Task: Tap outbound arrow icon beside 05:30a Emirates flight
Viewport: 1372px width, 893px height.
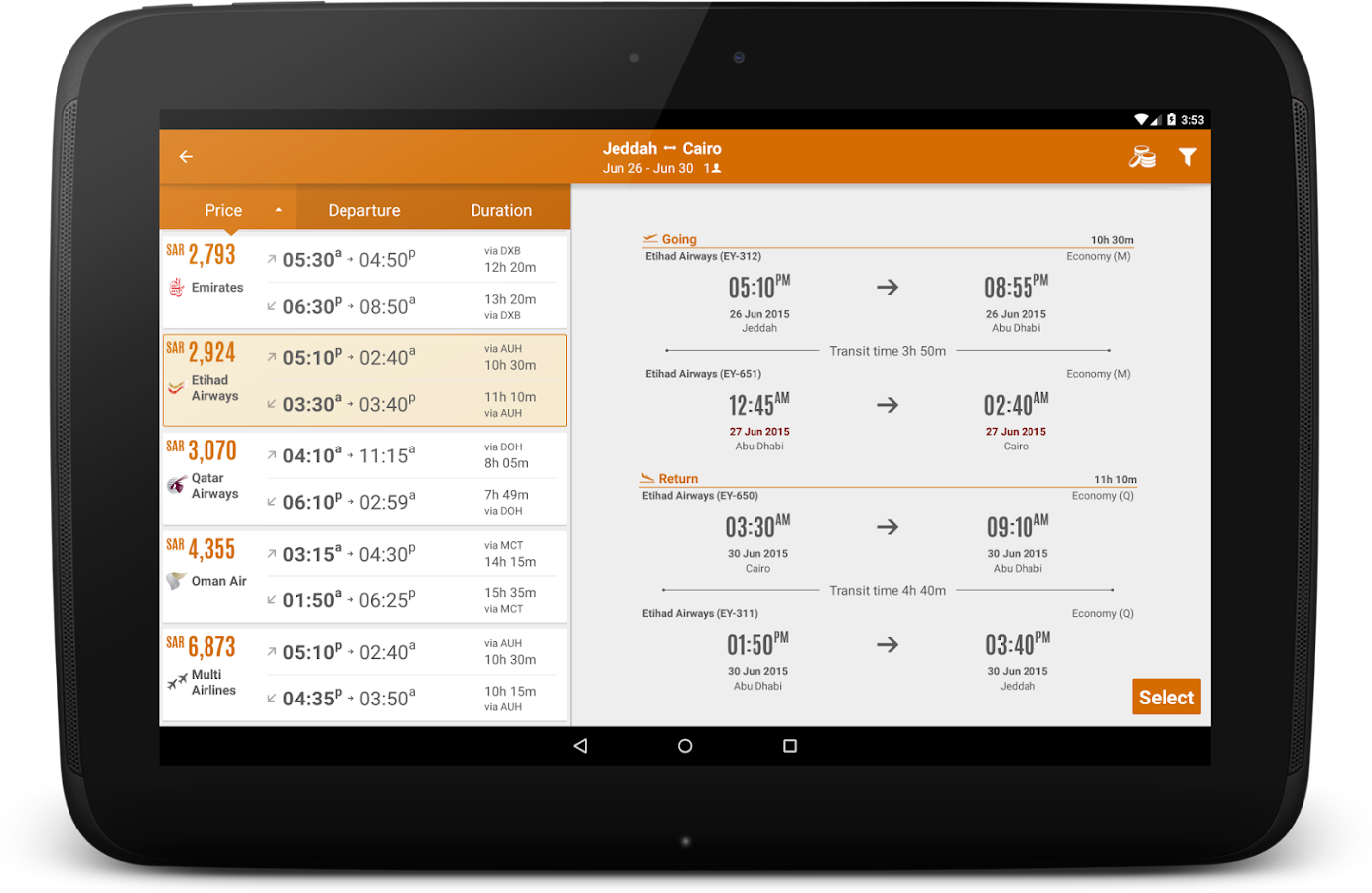Action: [x=272, y=259]
